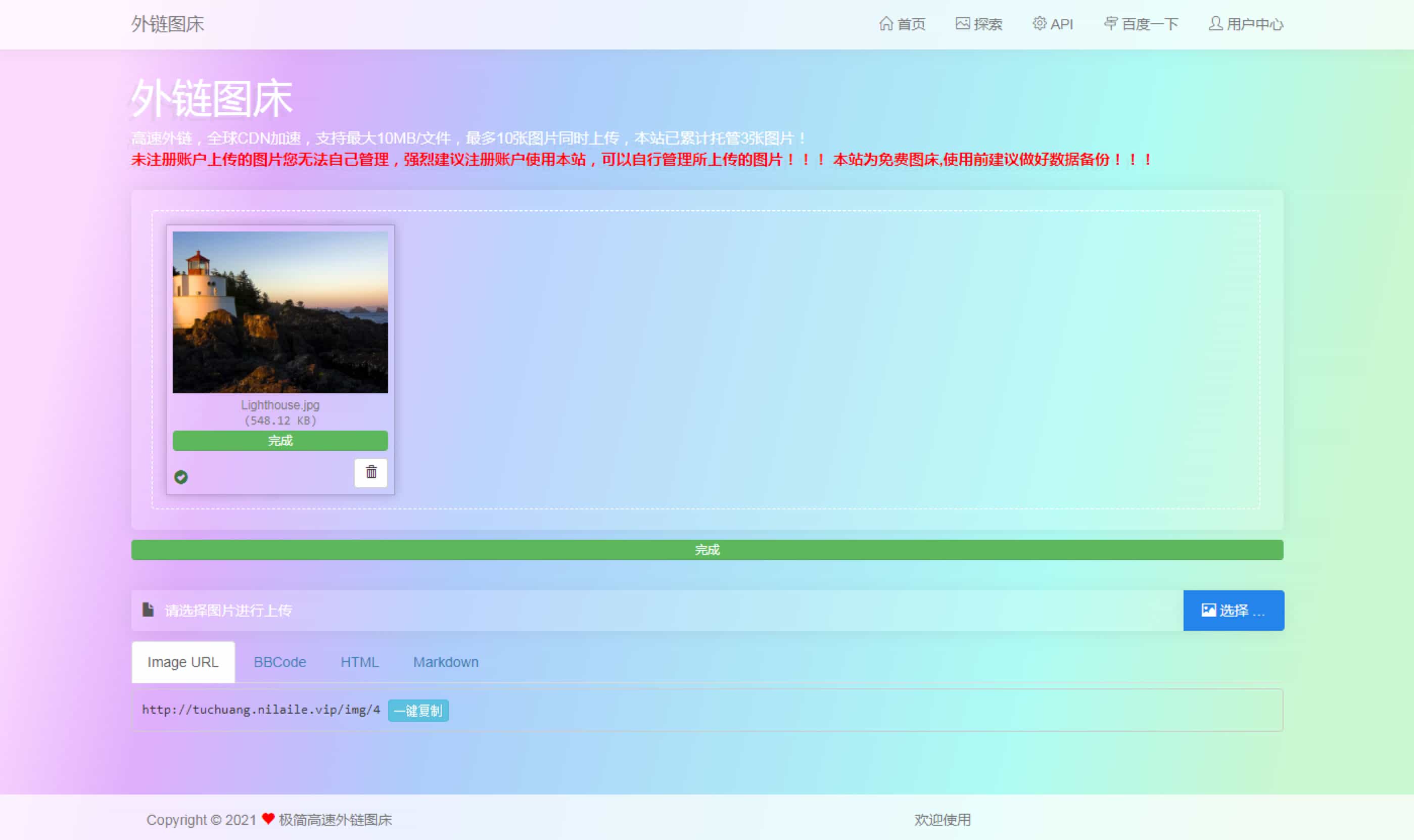Click the user icon labeled 用户中心

pyautogui.click(x=1215, y=24)
